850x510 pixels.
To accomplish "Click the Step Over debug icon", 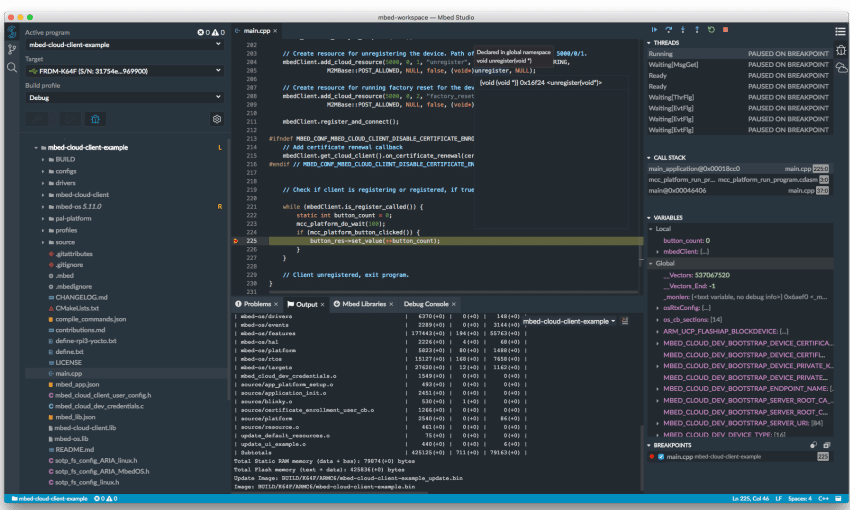I will point(669,30).
